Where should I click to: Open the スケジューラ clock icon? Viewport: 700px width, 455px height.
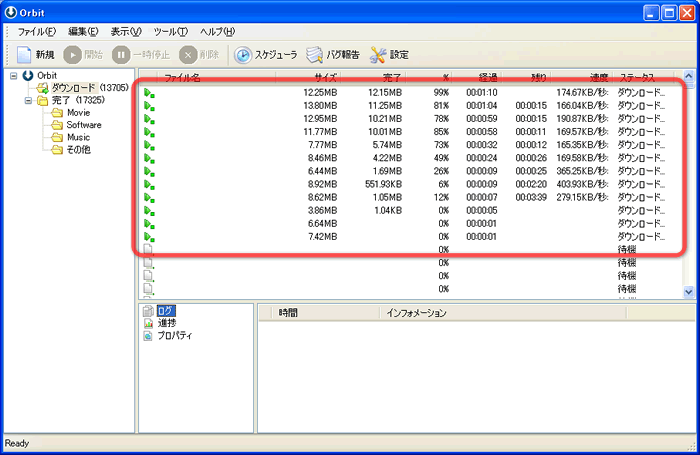point(243,55)
